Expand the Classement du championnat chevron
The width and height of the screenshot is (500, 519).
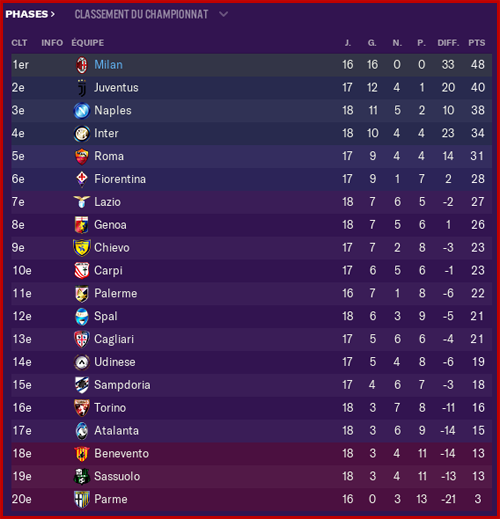point(224,14)
